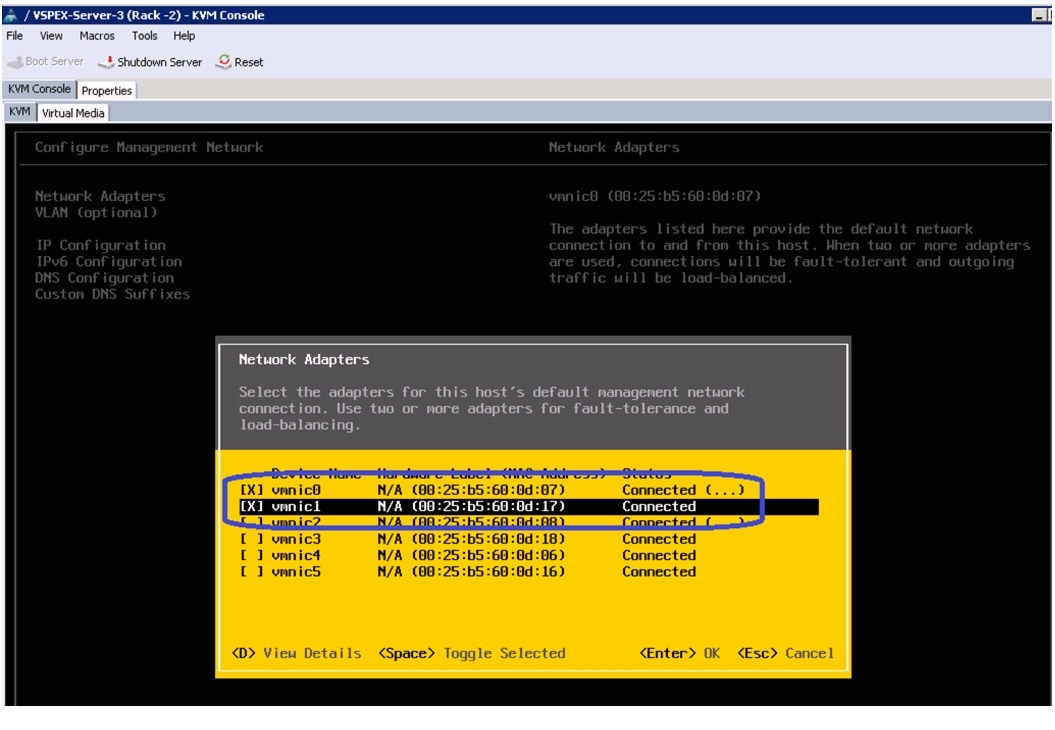Open the View menu

tap(51, 36)
